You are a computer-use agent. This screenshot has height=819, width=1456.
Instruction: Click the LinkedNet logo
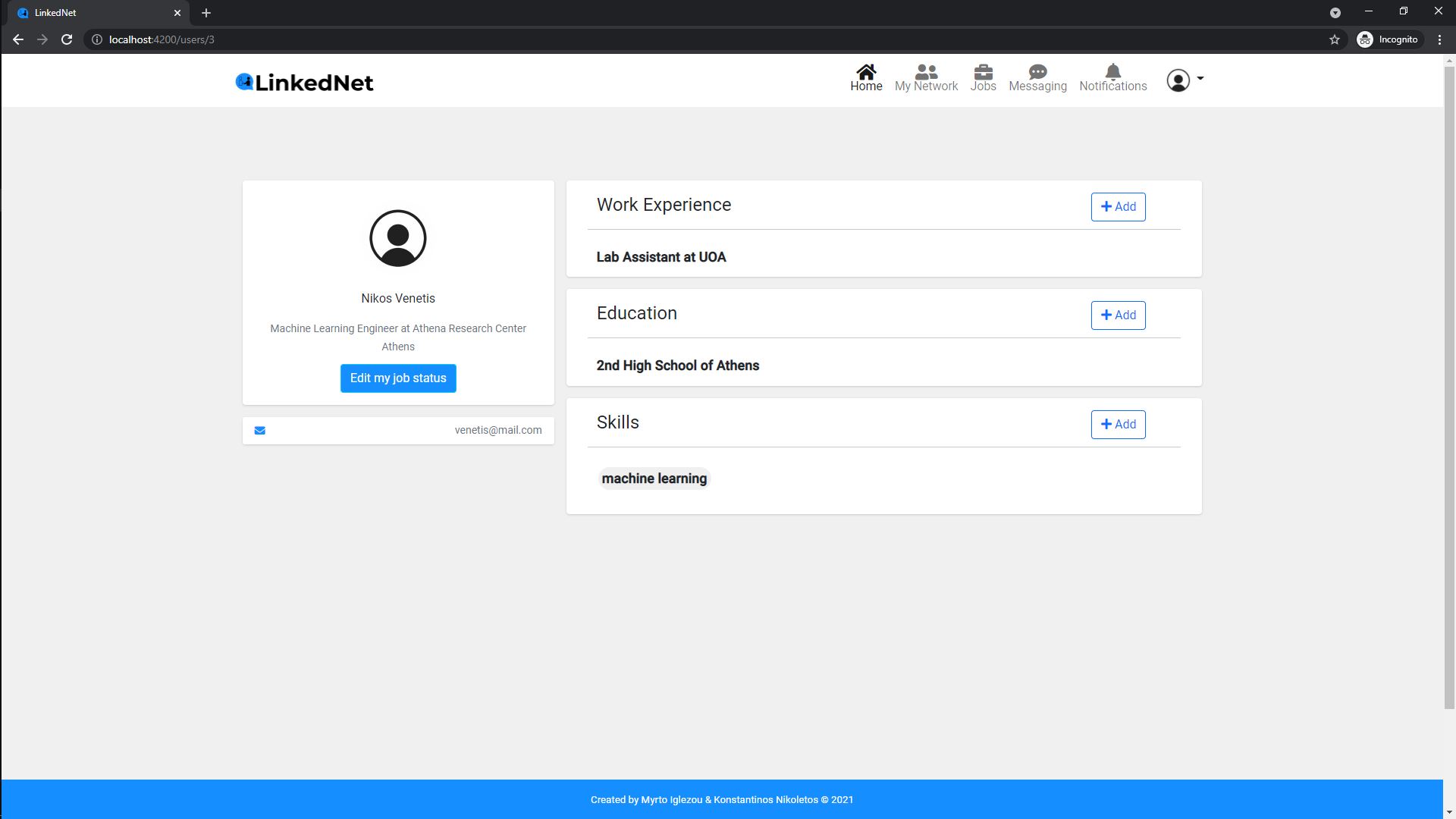(x=304, y=82)
